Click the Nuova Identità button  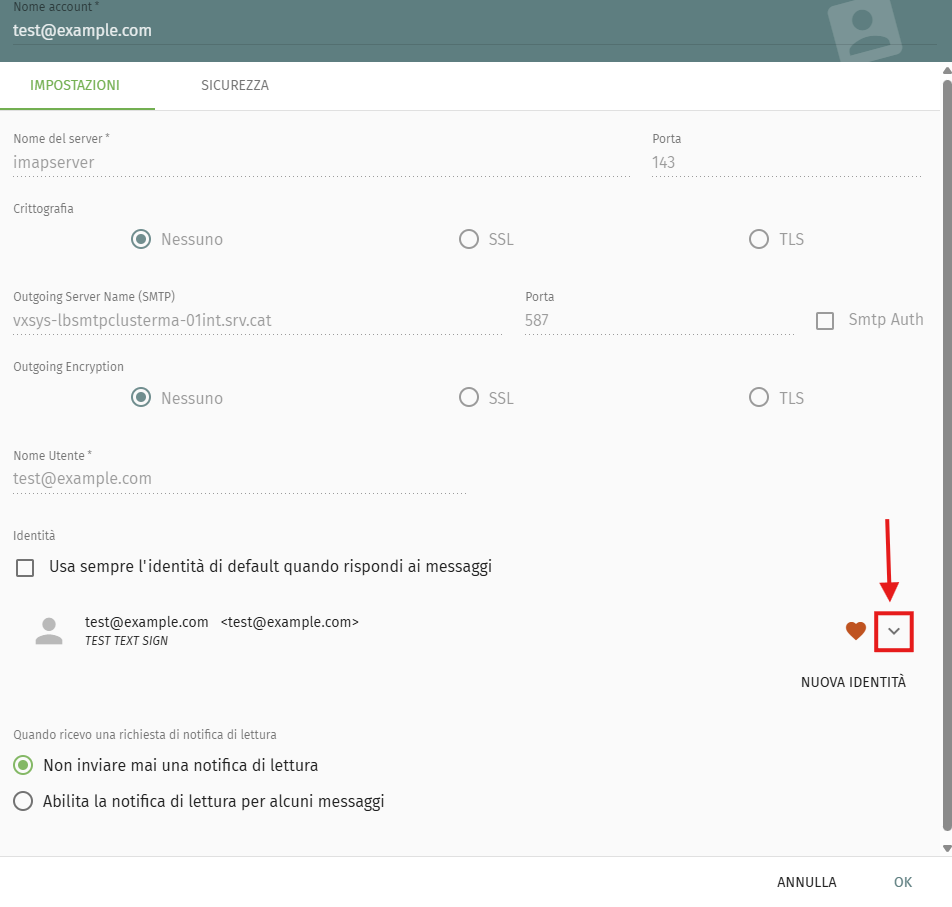pos(853,682)
